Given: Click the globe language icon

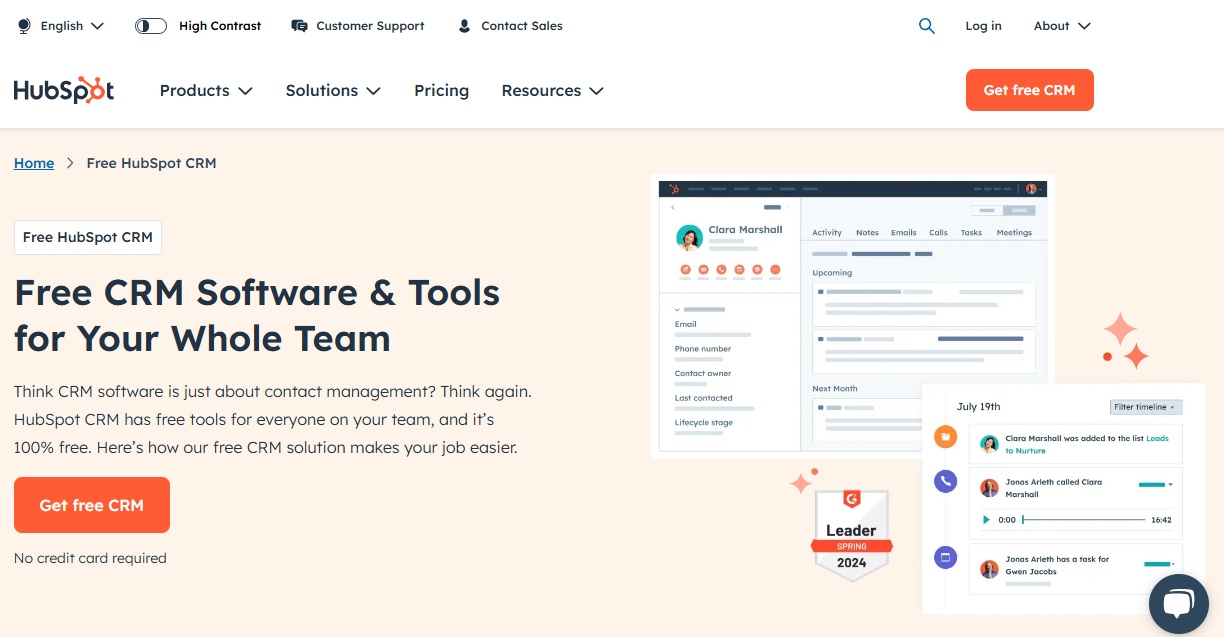Looking at the screenshot, I should pyautogui.click(x=25, y=26).
